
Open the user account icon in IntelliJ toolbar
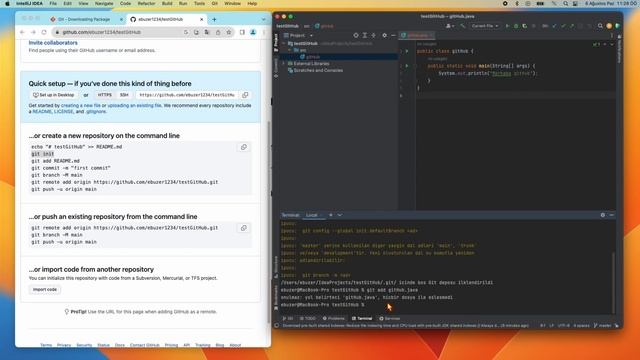coord(450,26)
